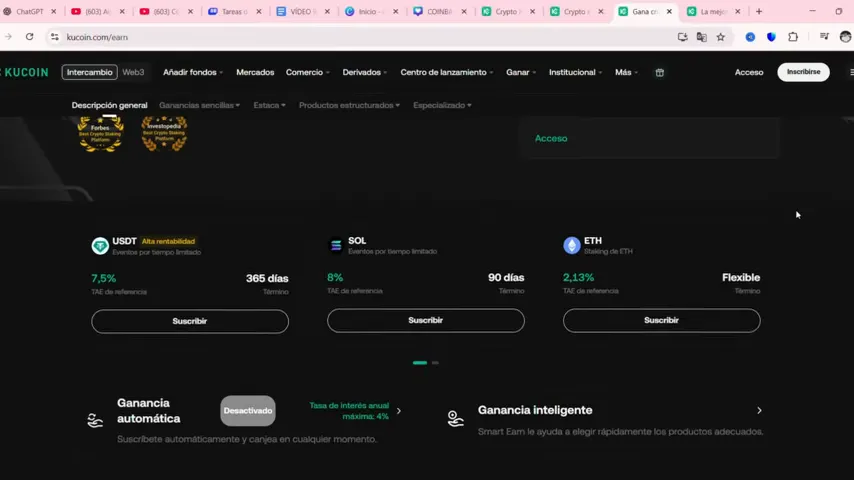
Task: Bookmark page with the star icon
Action: [721, 37]
